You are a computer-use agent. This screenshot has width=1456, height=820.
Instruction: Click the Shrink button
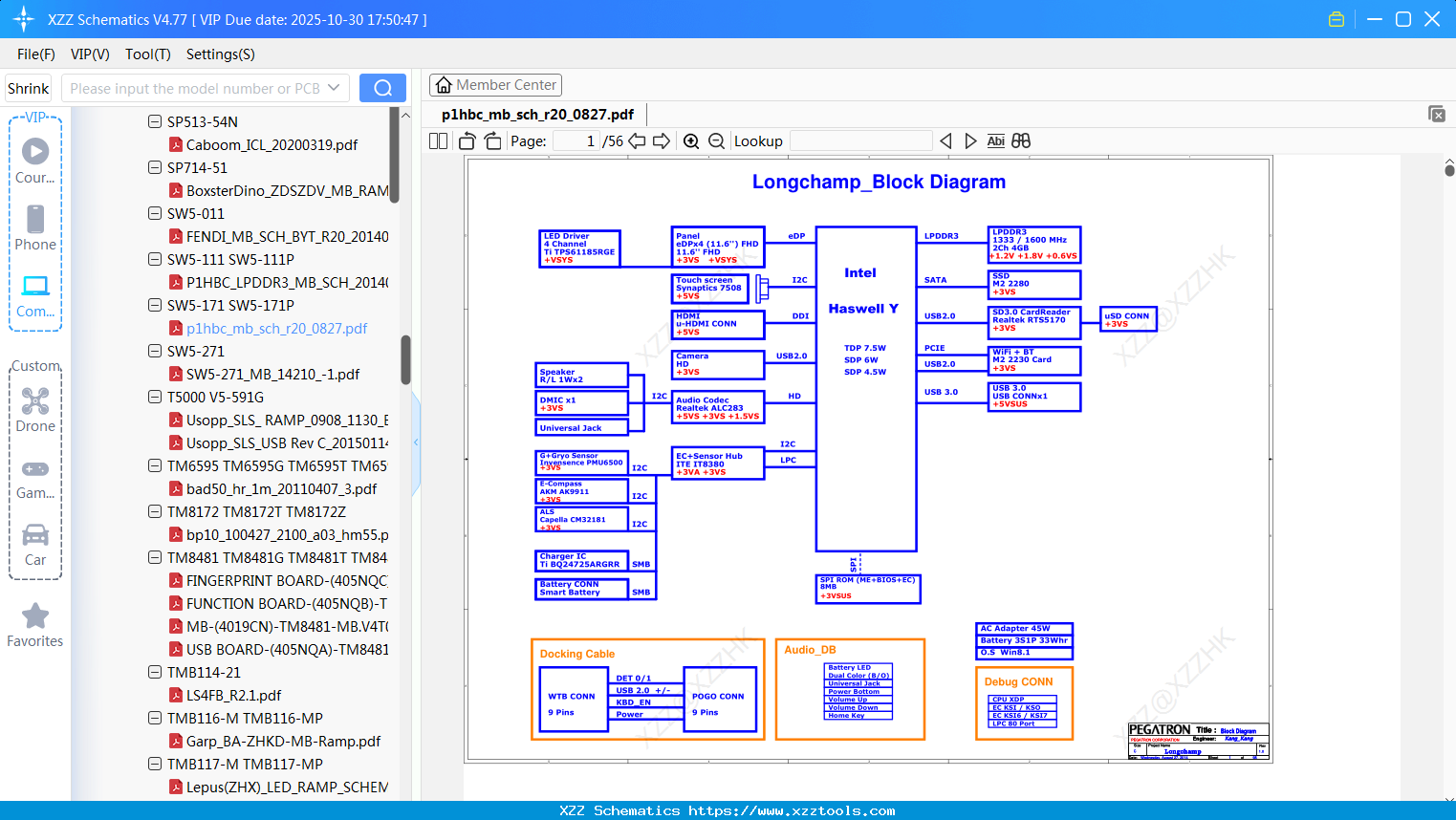coord(28,88)
